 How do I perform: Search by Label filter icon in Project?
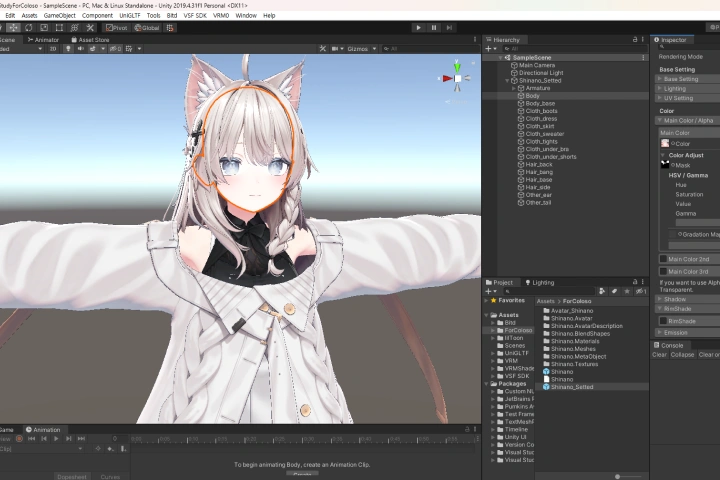click(614, 291)
